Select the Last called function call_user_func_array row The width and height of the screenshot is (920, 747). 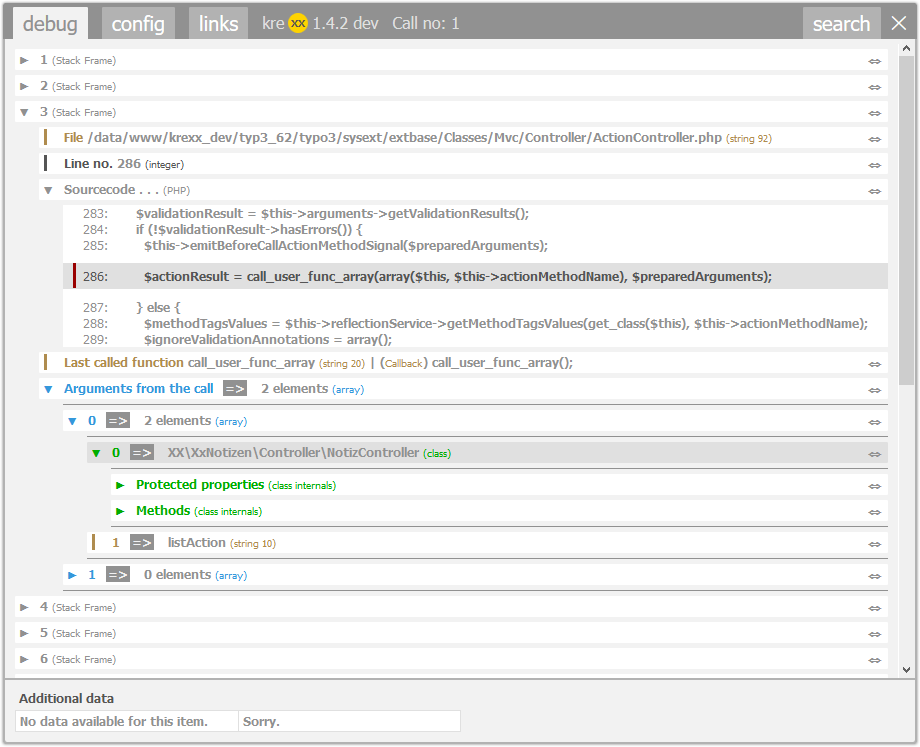click(x=466, y=363)
